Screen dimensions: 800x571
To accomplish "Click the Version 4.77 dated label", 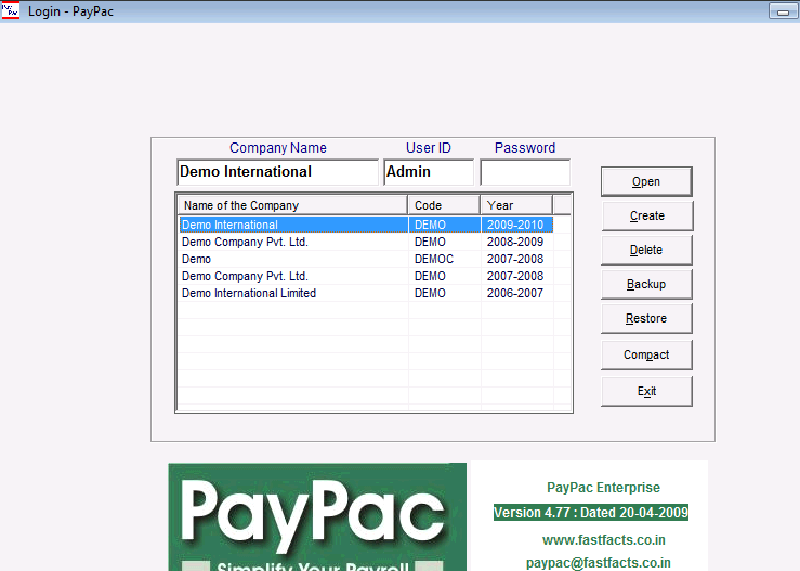I will click(591, 512).
